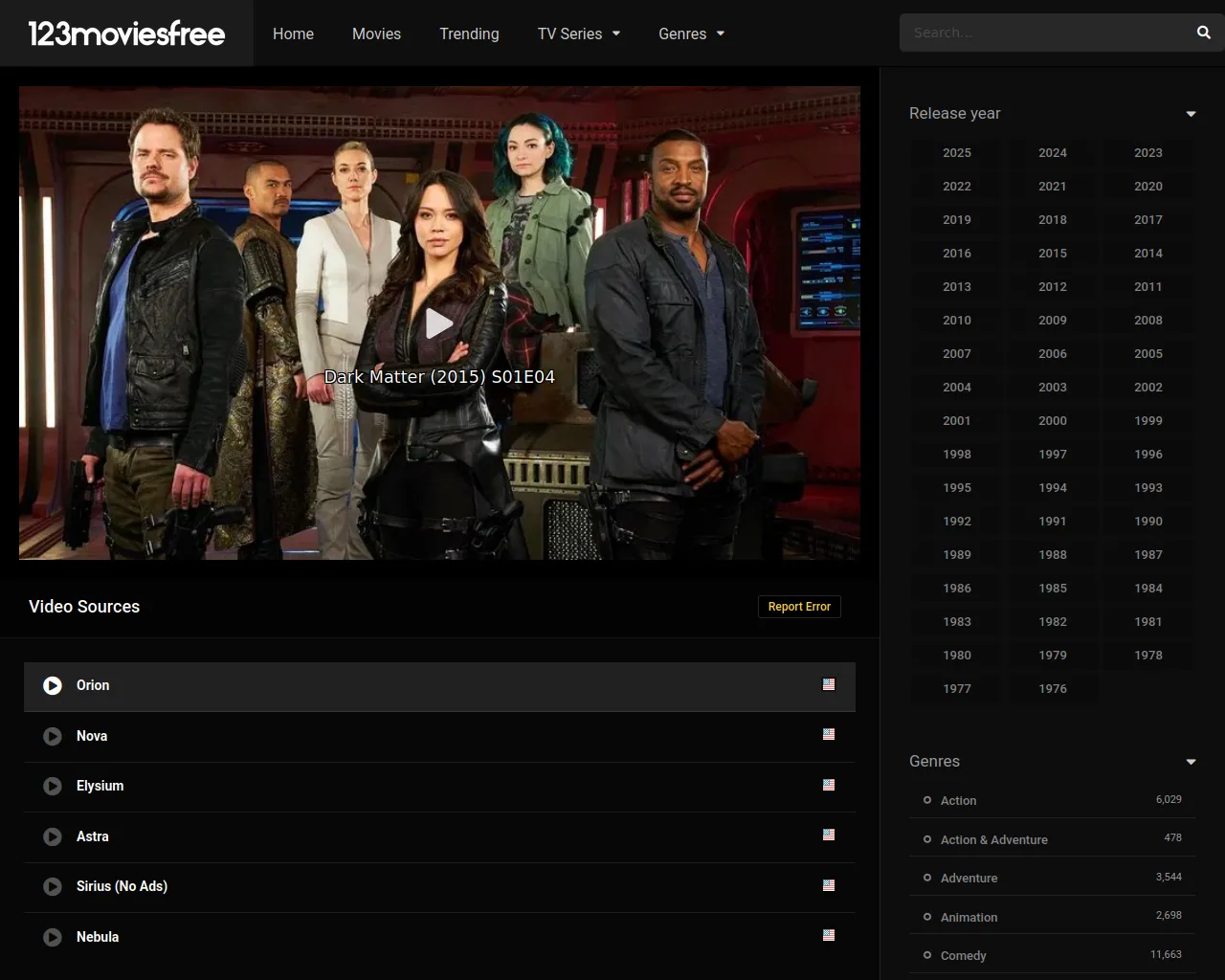
Task: Click the Comedy count 11,663
Action: coord(1166,954)
